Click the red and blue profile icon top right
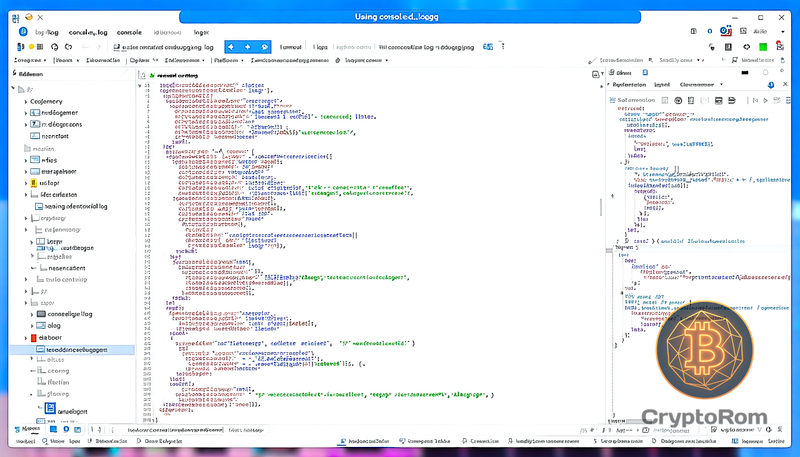The image size is (800, 457). [x=726, y=31]
